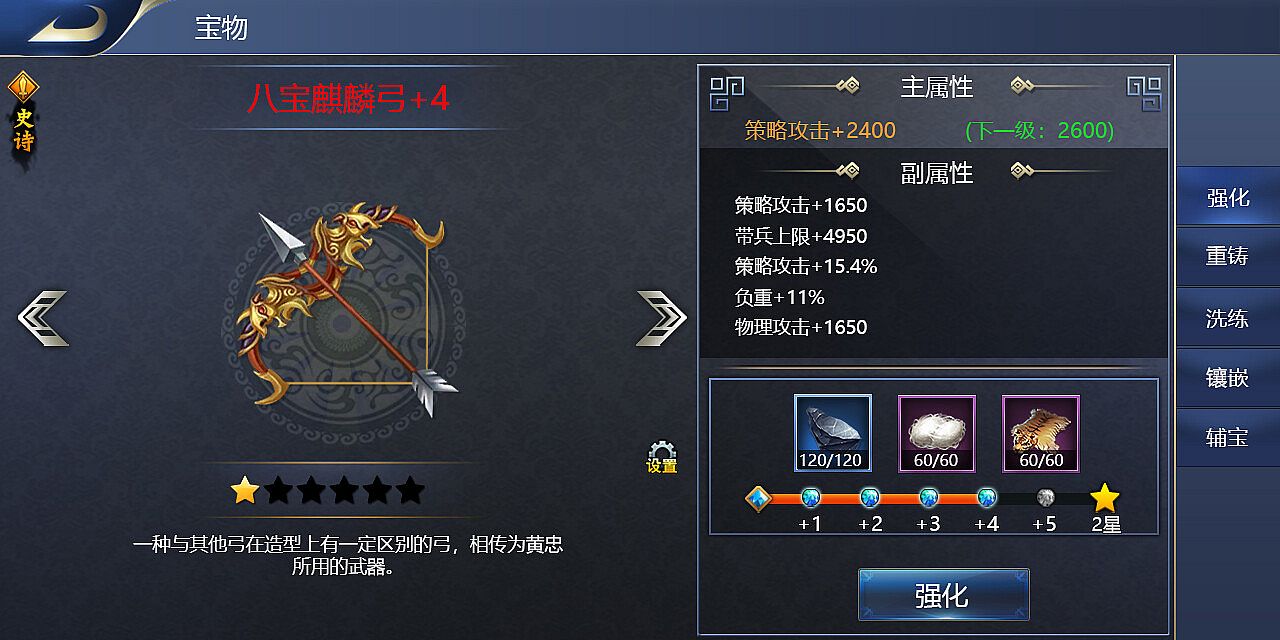Viewport: 1280px width, 640px height.
Task: Open the 设置 gear settings icon
Action: click(x=662, y=457)
